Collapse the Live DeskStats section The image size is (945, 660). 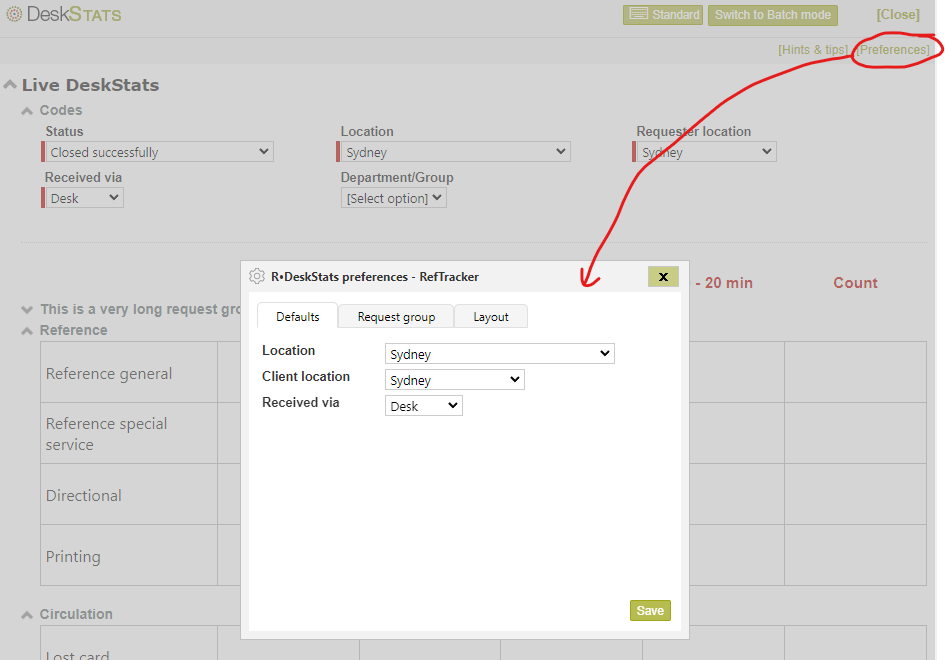click(10, 85)
